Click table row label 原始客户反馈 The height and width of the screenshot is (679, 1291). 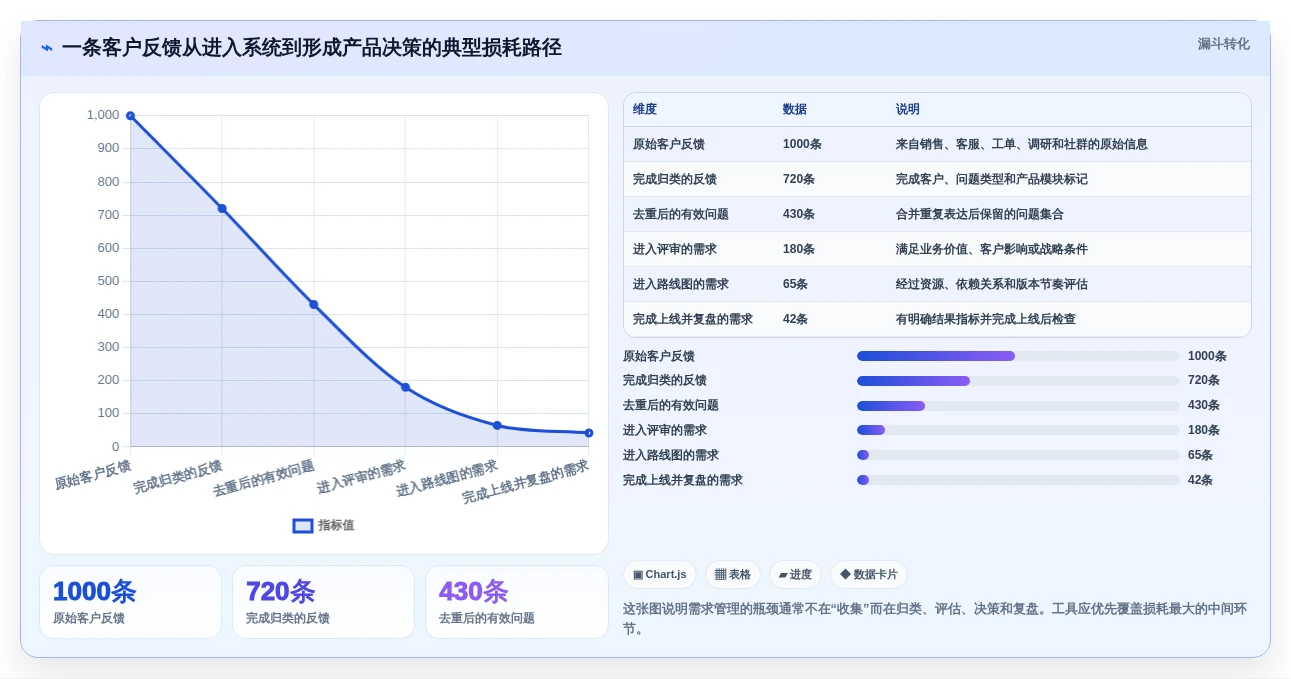coord(669,144)
